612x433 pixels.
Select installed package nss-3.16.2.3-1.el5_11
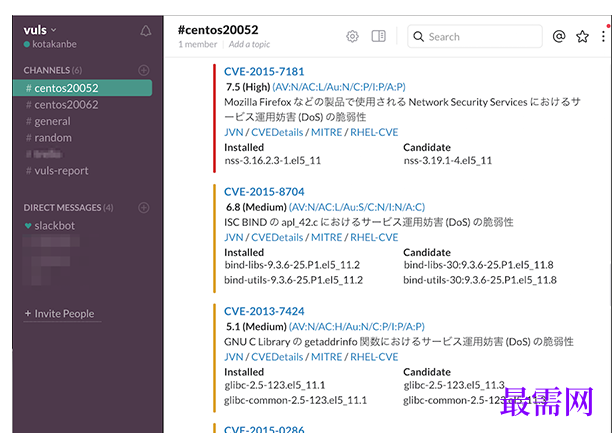tap(272, 160)
